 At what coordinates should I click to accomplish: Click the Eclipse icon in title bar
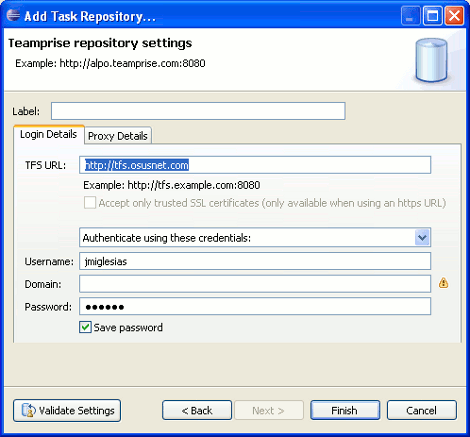pos(13,15)
